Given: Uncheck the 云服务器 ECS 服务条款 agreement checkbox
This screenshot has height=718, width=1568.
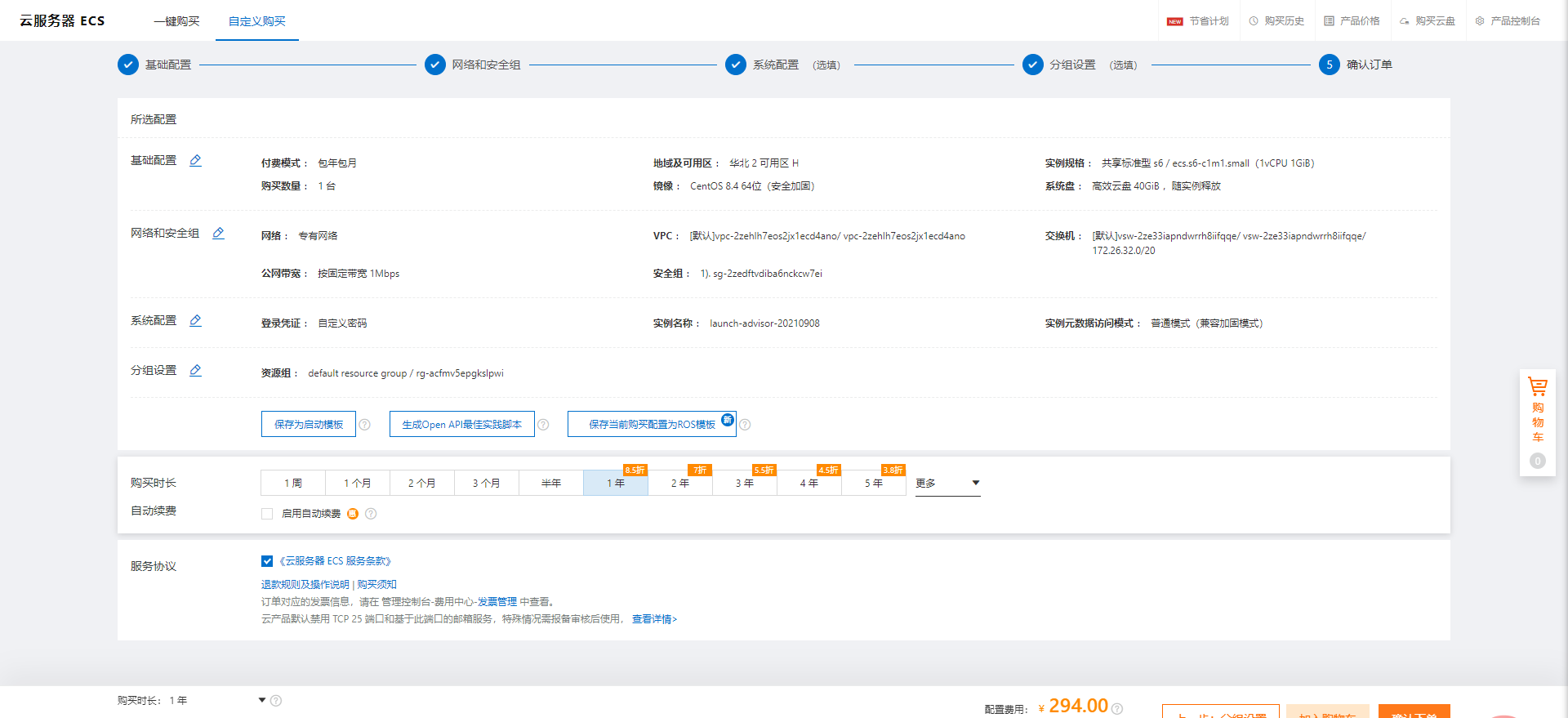Looking at the screenshot, I should point(267,561).
